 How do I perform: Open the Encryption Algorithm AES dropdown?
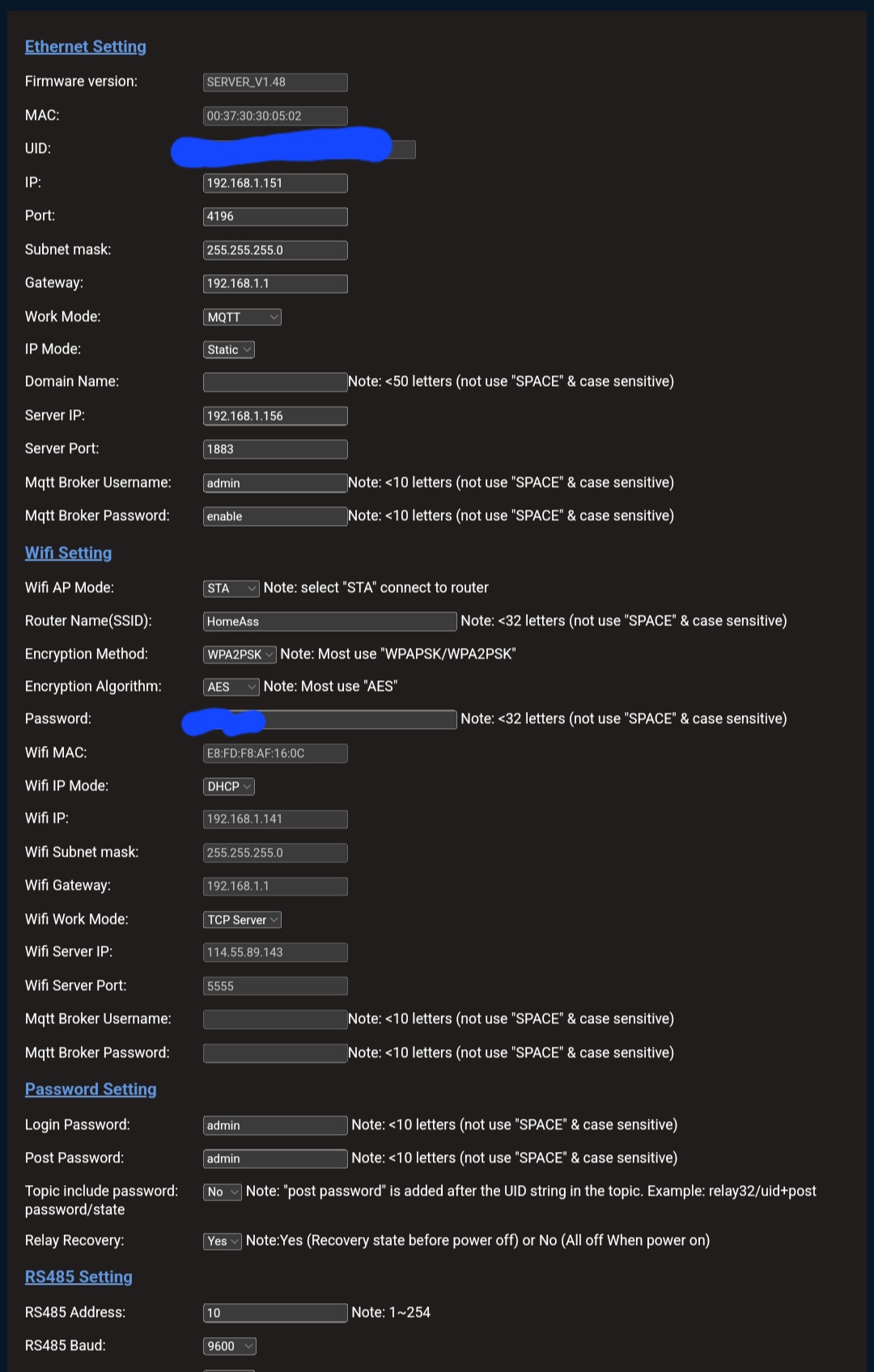[x=231, y=687]
